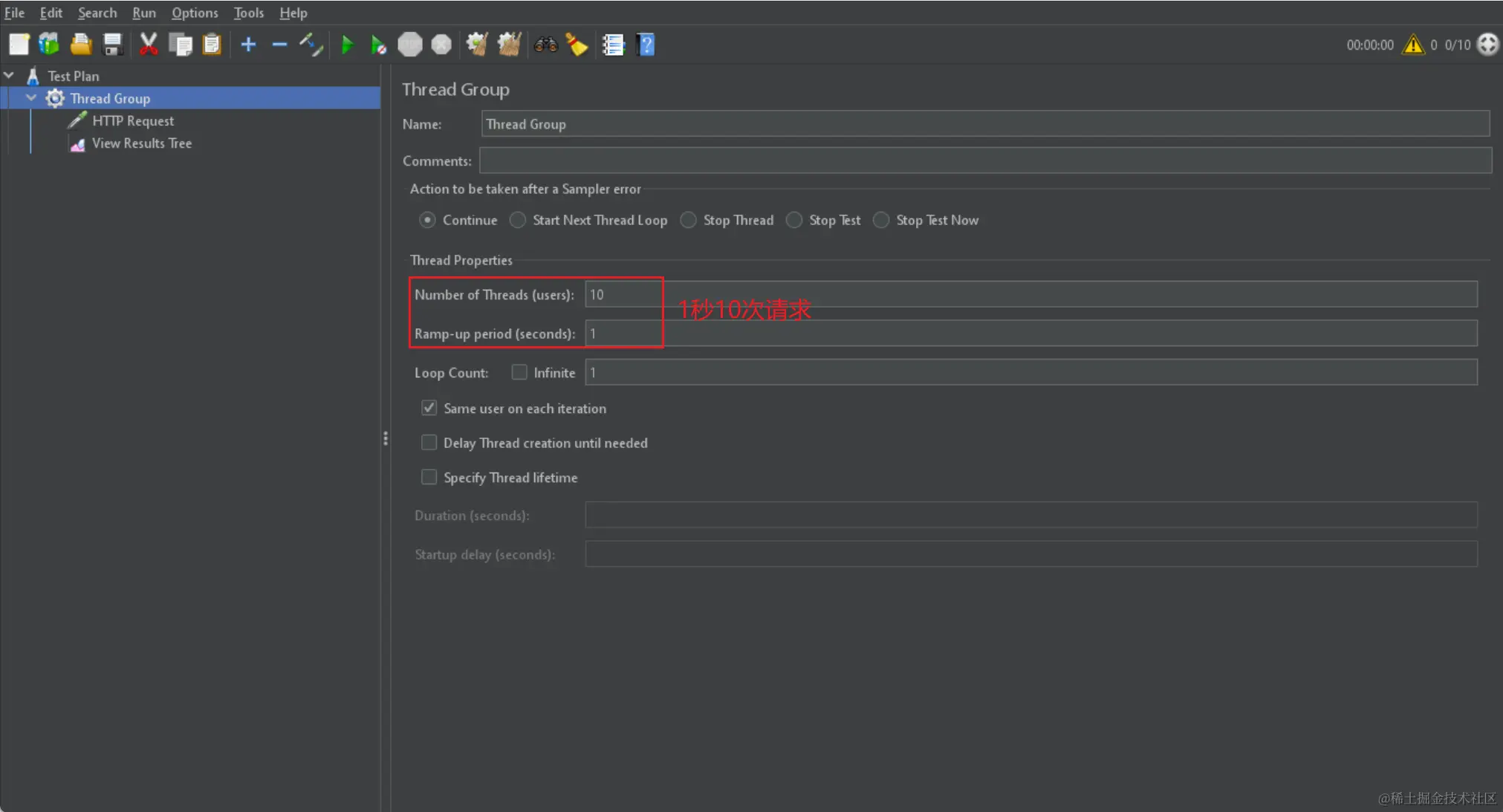Click the Stop test toolbar icon
This screenshot has width=1503, height=812.
pyautogui.click(x=409, y=45)
